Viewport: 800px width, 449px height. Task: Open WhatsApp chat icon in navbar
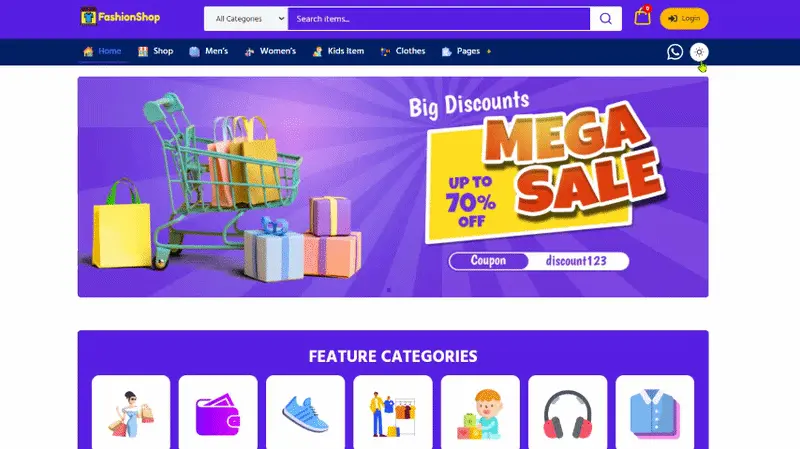(674, 52)
